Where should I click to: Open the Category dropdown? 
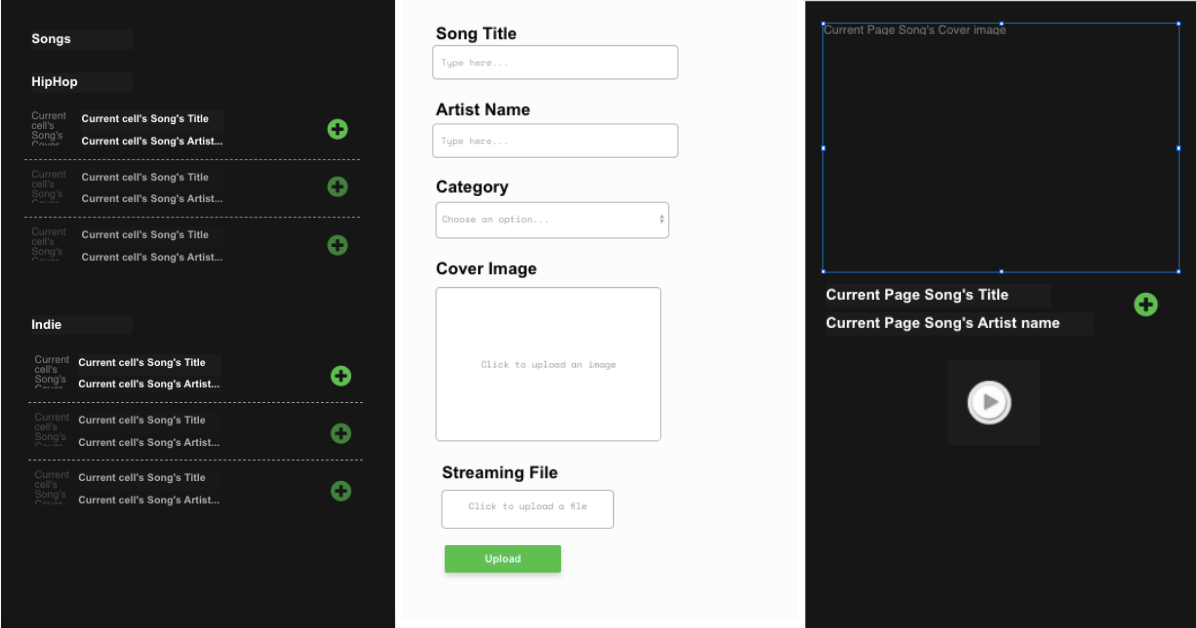click(552, 219)
